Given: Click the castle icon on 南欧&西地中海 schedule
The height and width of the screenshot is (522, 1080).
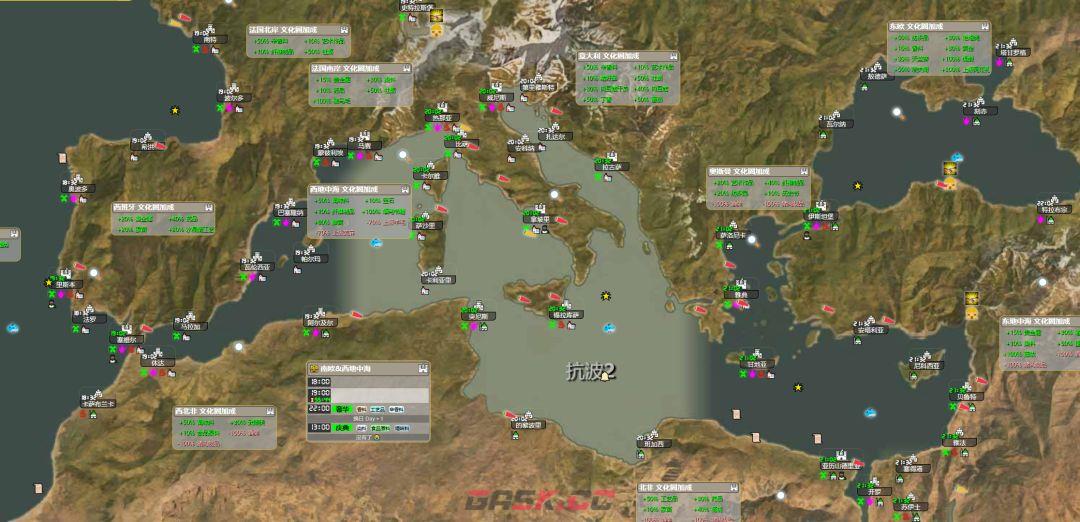Looking at the screenshot, I should point(423,368).
